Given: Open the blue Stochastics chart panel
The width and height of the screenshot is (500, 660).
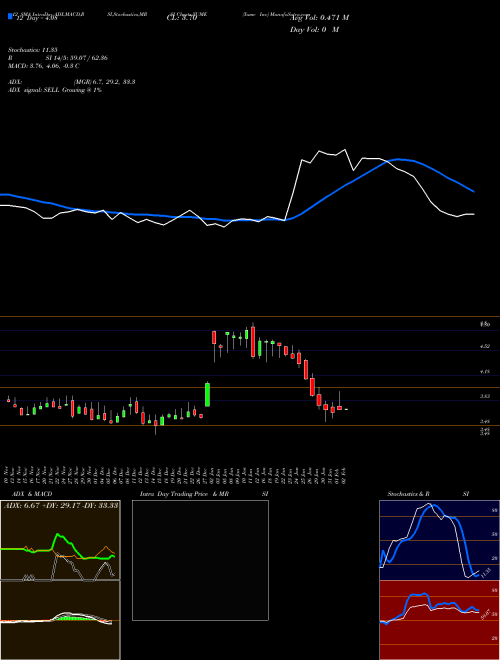Looking at the screenshot, I should (x=439, y=540).
